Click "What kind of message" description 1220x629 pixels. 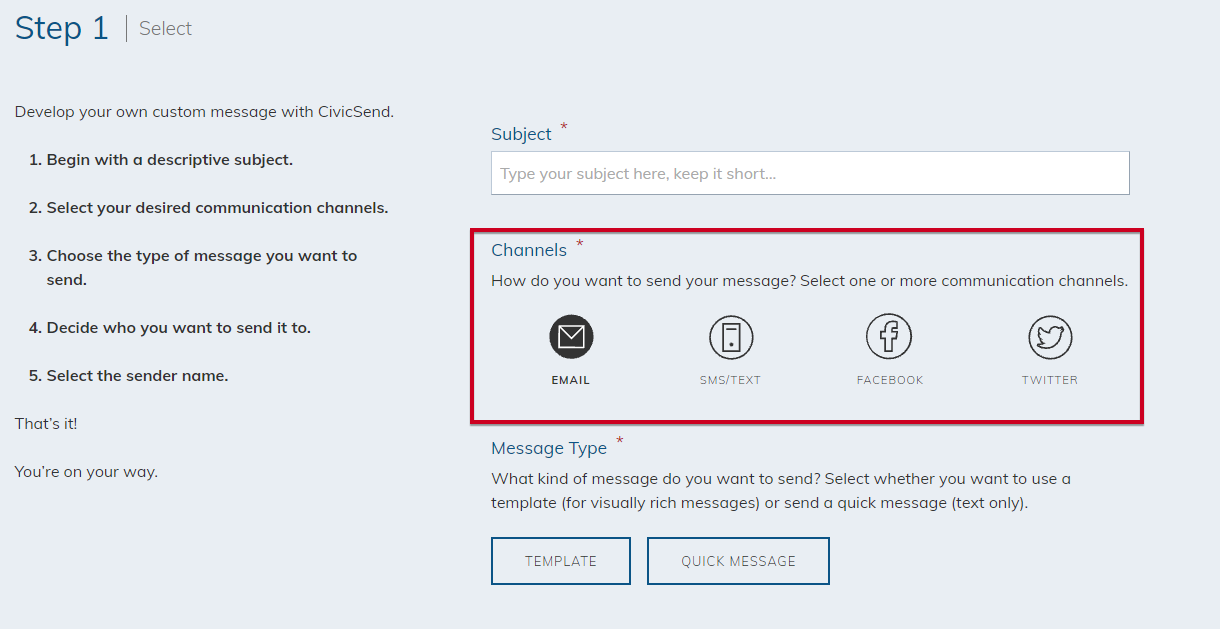(x=781, y=491)
